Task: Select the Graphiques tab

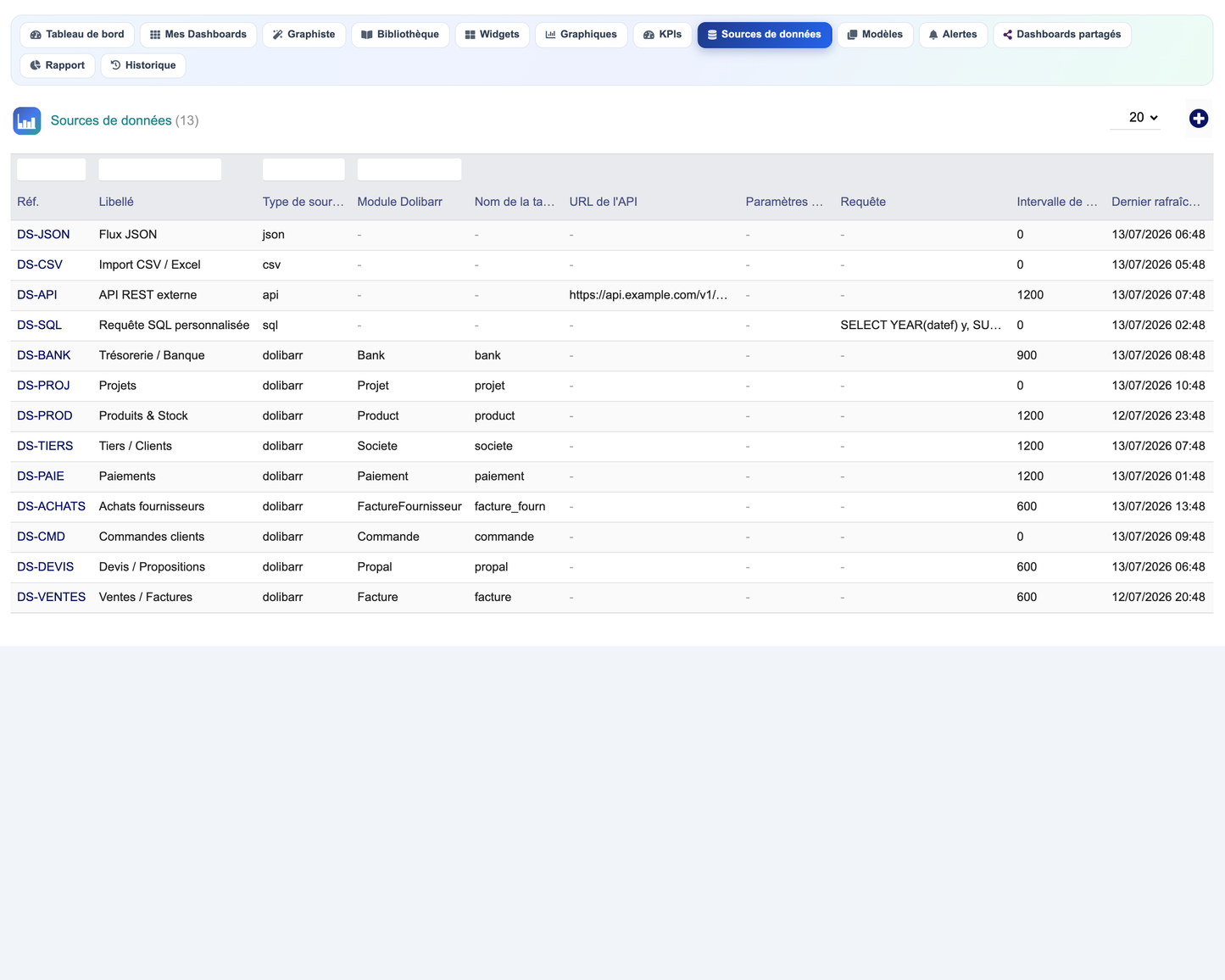Action: [x=582, y=35]
